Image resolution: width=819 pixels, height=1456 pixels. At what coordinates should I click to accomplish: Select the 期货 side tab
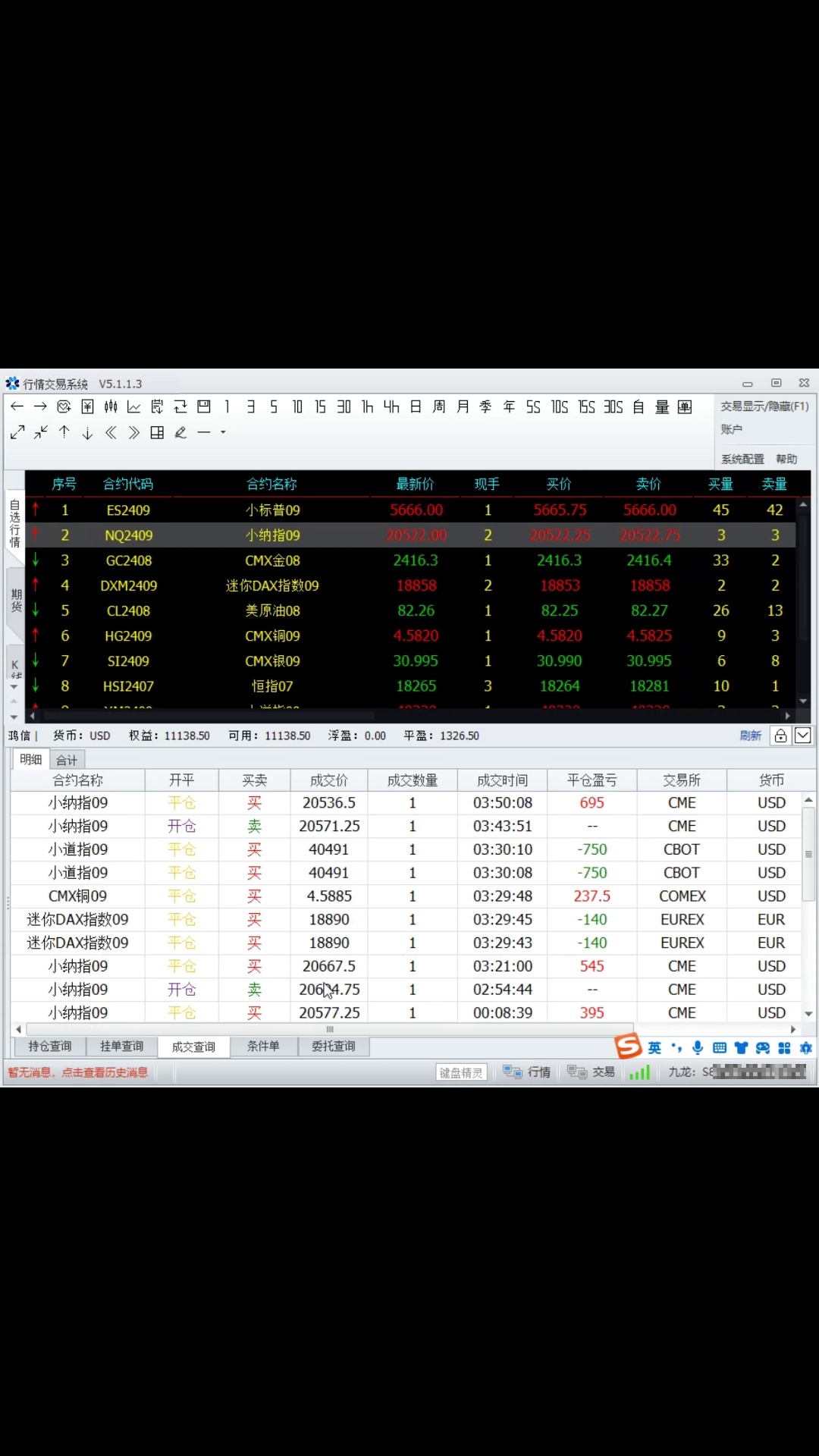tap(16, 601)
